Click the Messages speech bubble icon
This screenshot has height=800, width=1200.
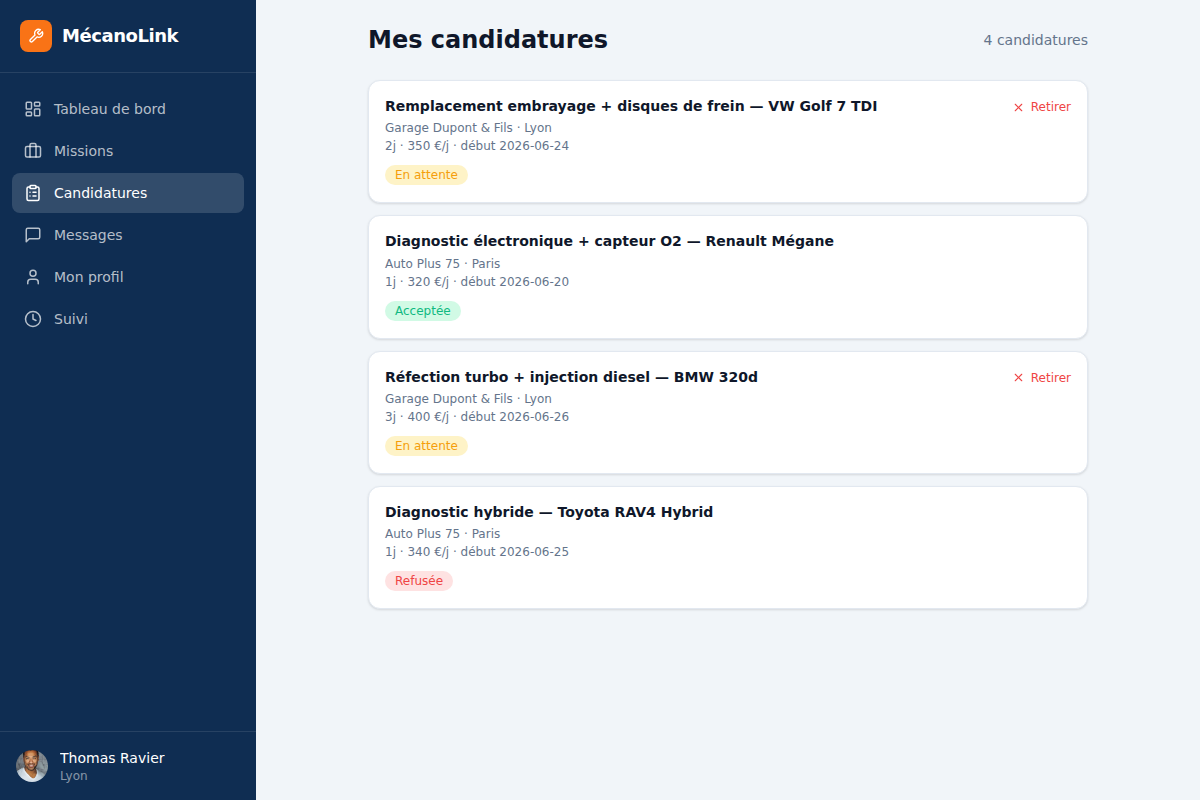pos(33,235)
